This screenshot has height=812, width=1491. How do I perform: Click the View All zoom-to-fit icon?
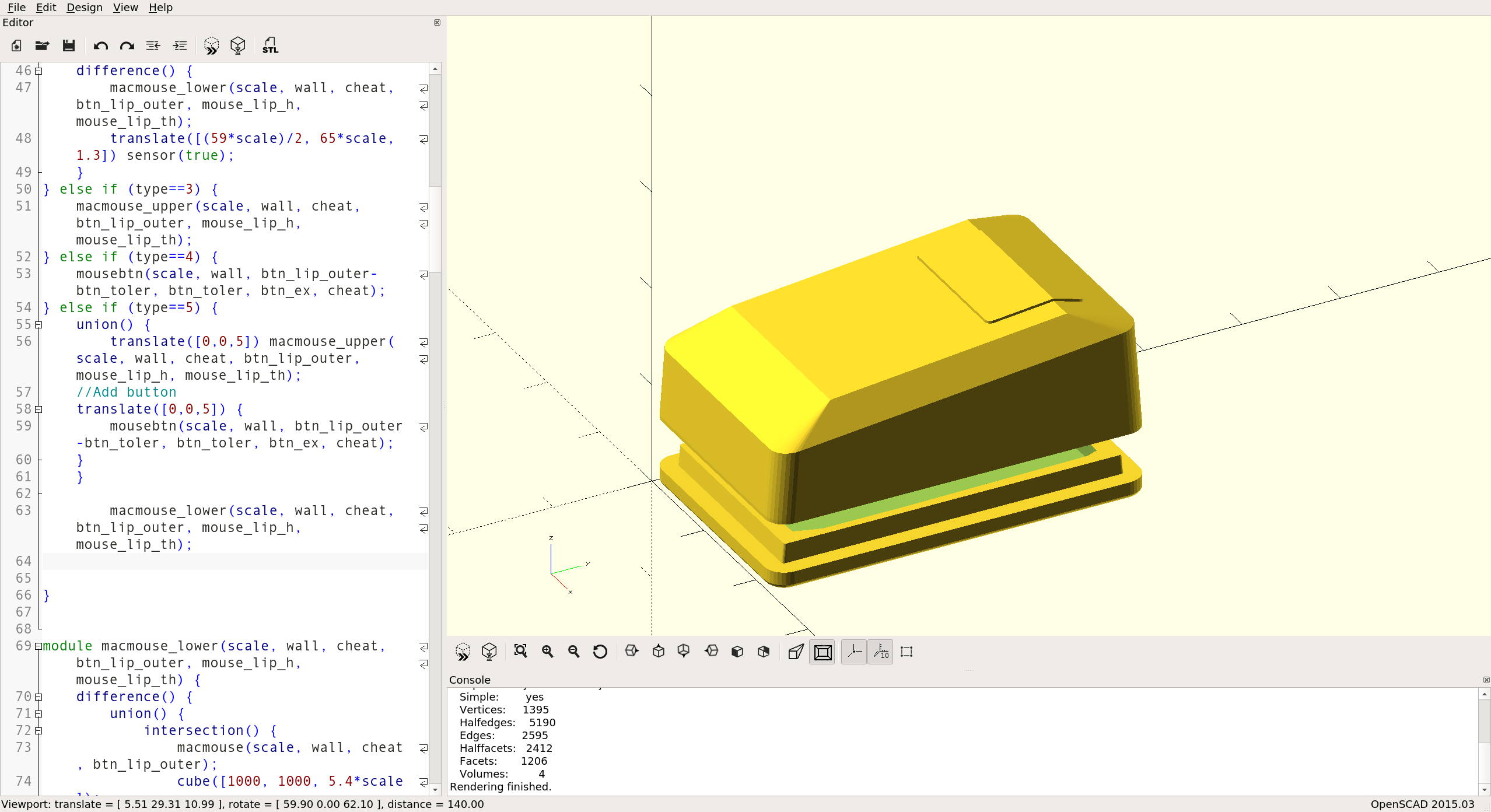click(520, 652)
